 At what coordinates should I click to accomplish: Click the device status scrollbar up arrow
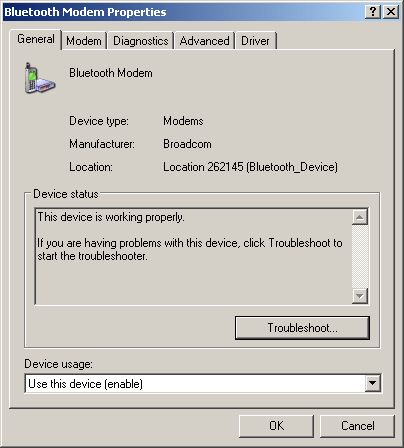click(360, 217)
